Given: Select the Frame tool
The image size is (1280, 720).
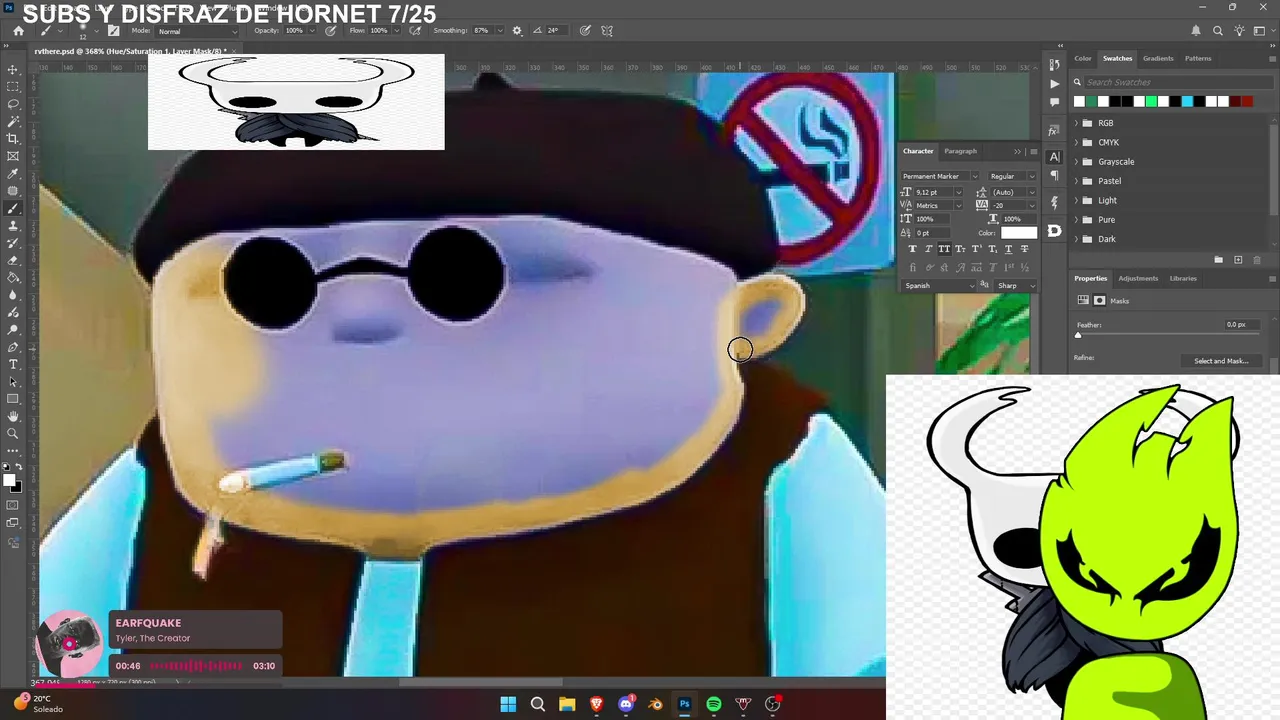Looking at the screenshot, I should 13,156.
